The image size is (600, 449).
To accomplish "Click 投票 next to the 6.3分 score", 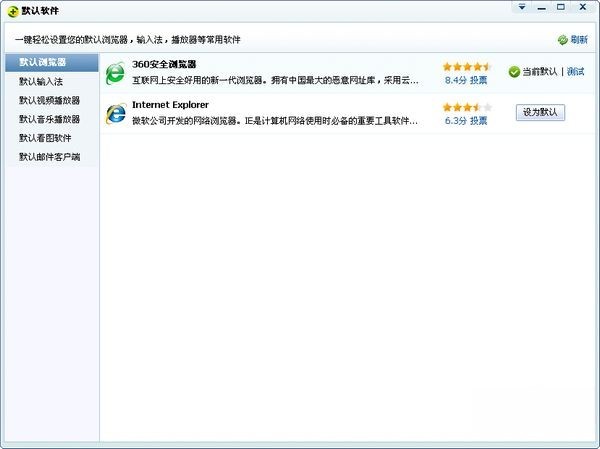I will coord(478,121).
